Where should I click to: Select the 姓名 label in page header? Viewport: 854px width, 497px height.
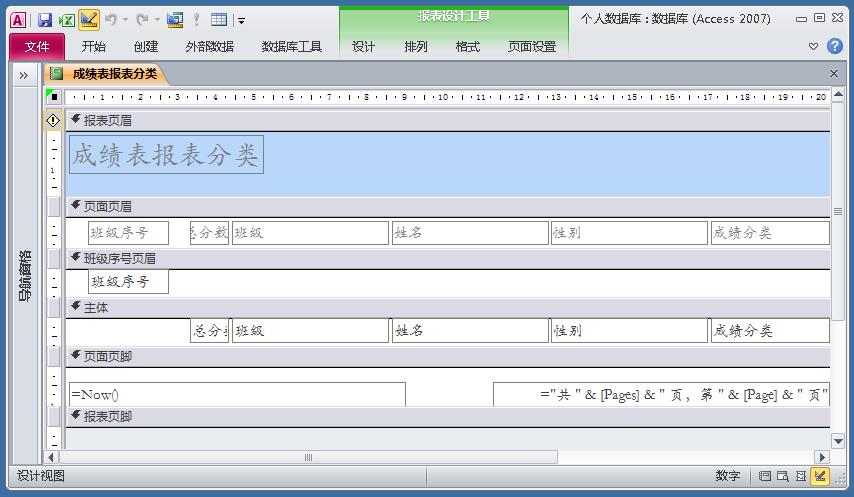click(470, 232)
